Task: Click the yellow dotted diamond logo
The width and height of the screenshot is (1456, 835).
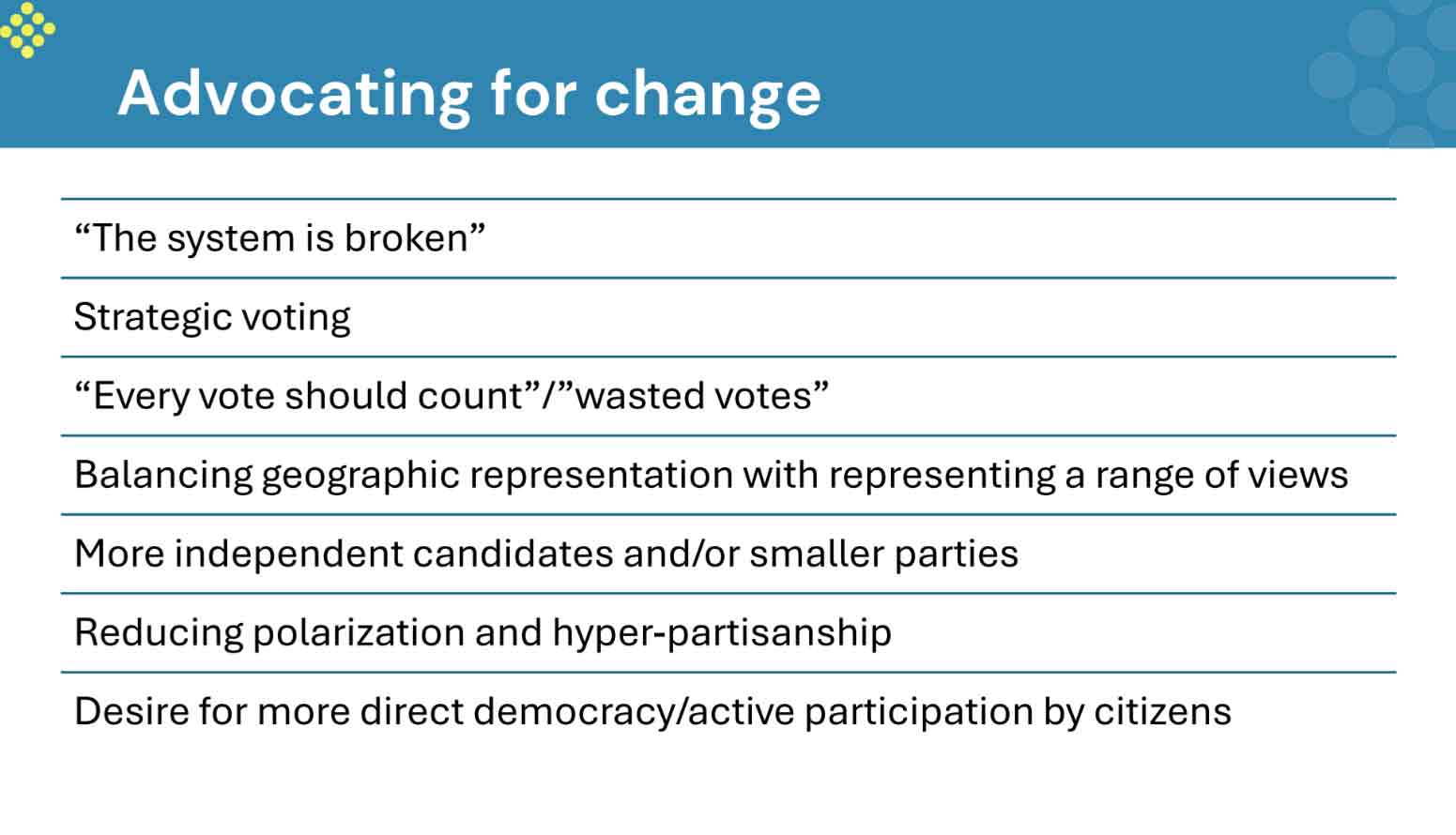Action: tap(27, 29)
